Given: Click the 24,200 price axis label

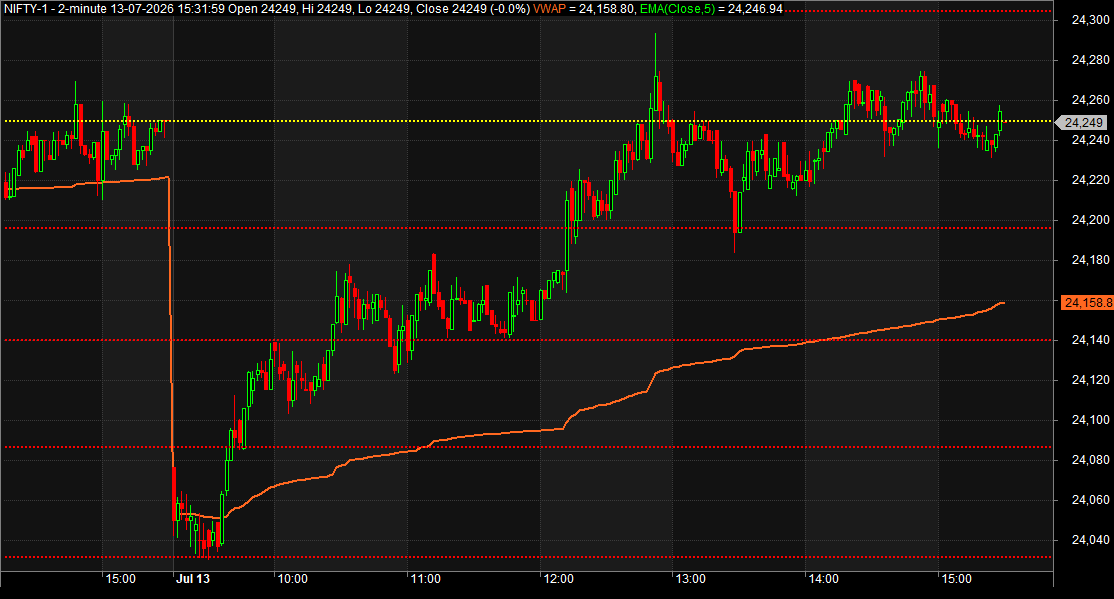Looking at the screenshot, I should pos(1090,220).
